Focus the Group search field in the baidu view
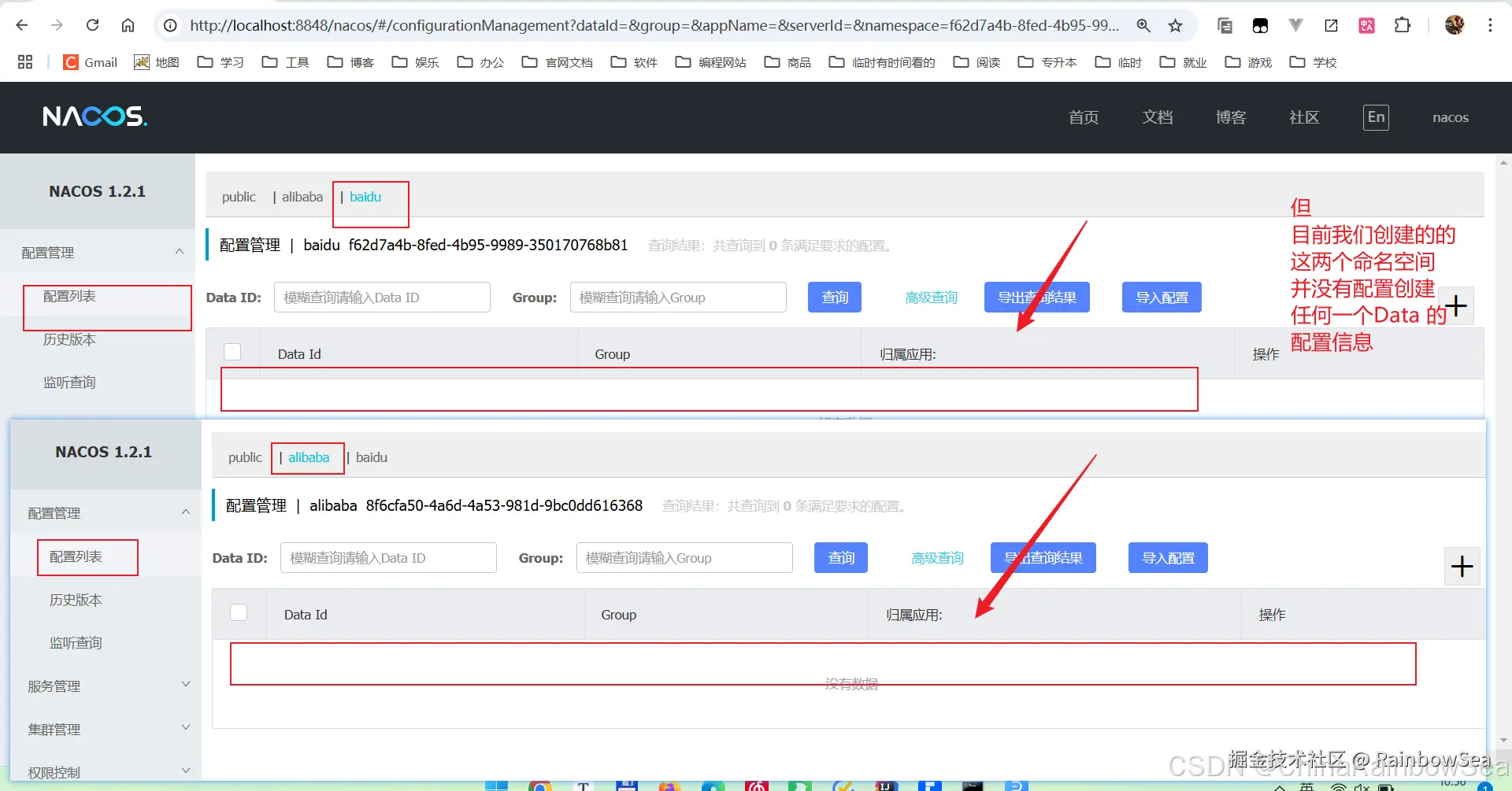The width and height of the screenshot is (1512, 791). point(678,298)
